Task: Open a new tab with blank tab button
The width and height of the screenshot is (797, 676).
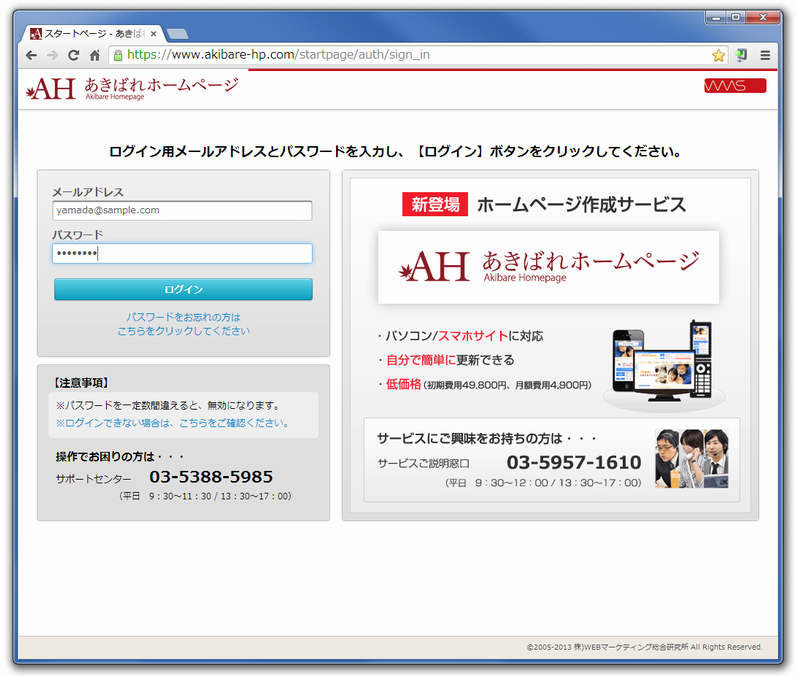Action: tap(178, 34)
